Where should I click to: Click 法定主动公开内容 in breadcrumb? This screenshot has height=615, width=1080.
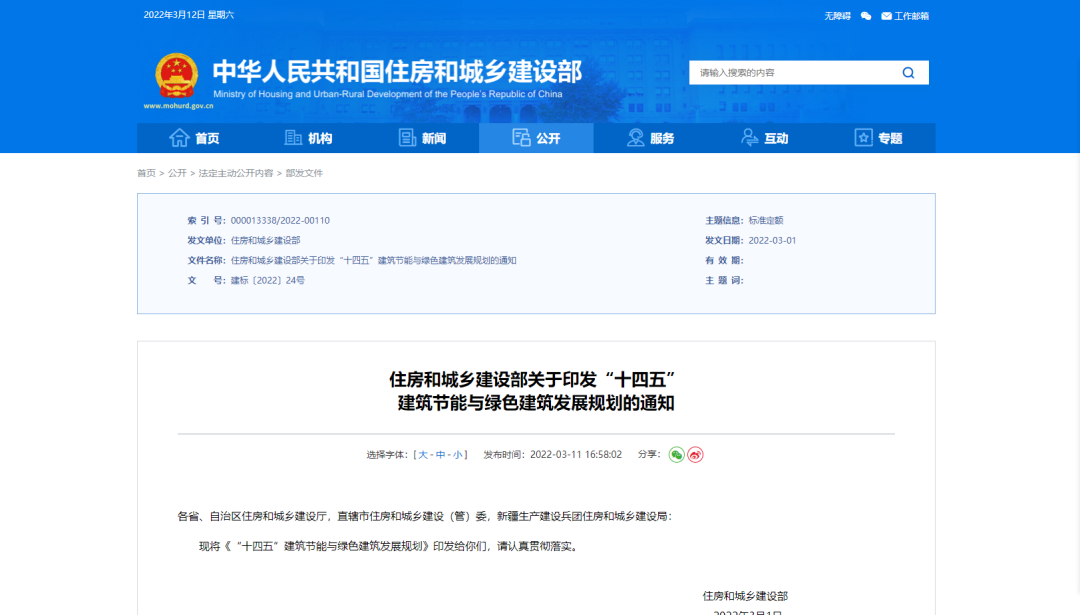click(235, 173)
